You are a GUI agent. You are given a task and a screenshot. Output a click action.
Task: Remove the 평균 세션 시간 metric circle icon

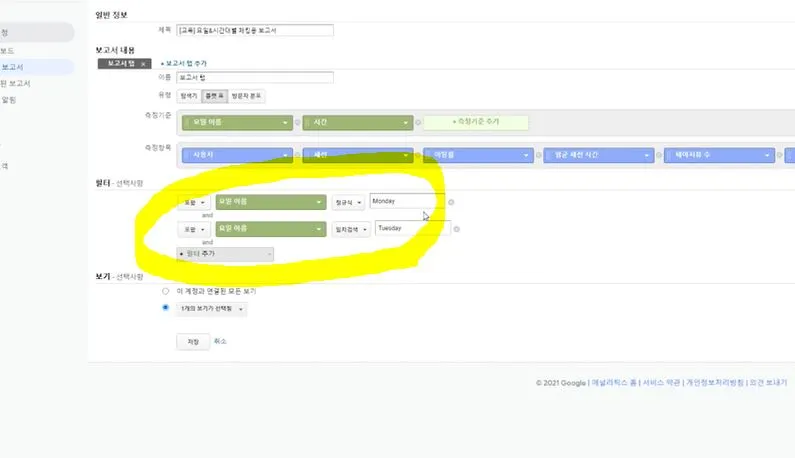coord(659,155)
